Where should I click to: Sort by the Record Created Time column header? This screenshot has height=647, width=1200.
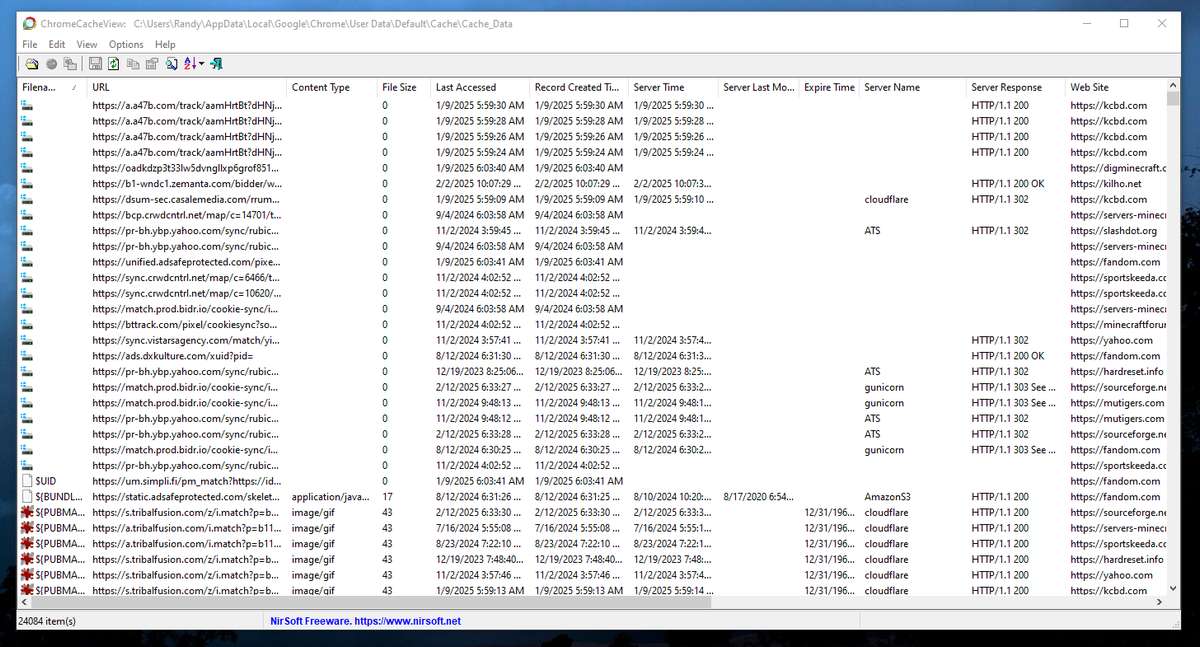coord(579,88)
